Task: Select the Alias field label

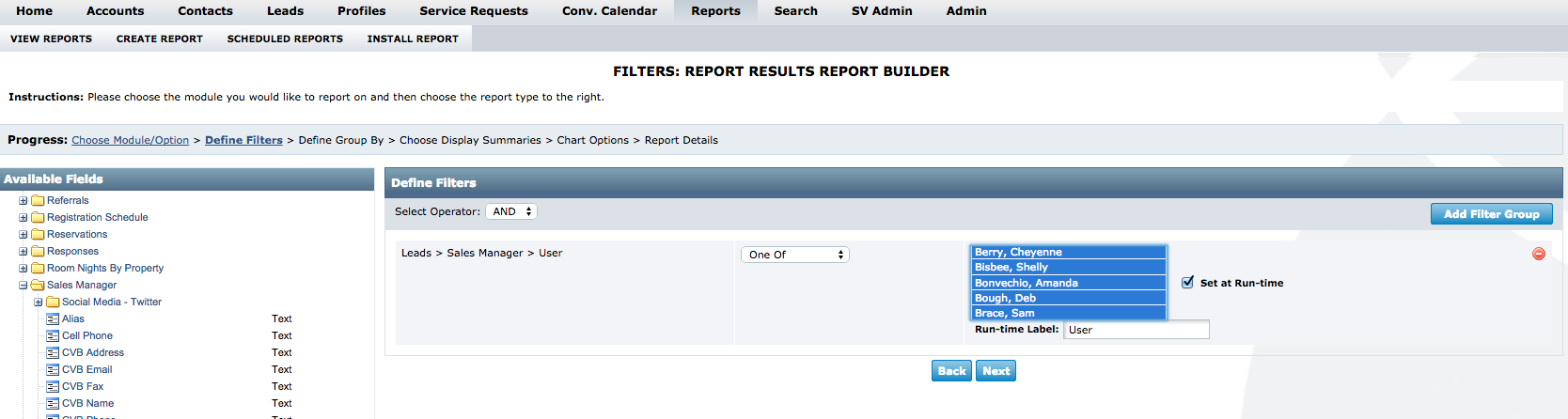Action: click(73, 318)
